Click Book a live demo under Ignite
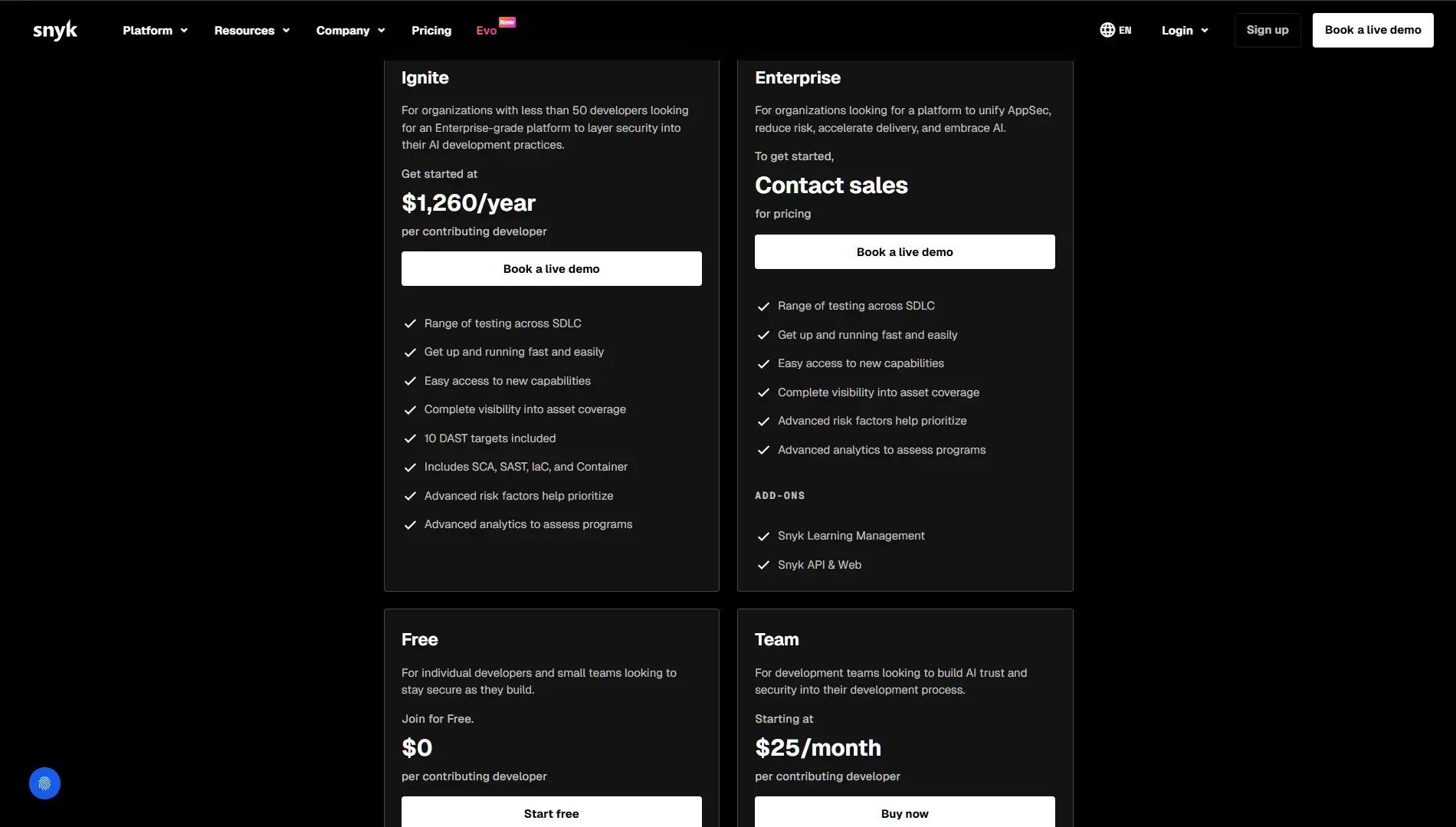The height and width of the screenshot is (827, 1456). click(551, 268)
